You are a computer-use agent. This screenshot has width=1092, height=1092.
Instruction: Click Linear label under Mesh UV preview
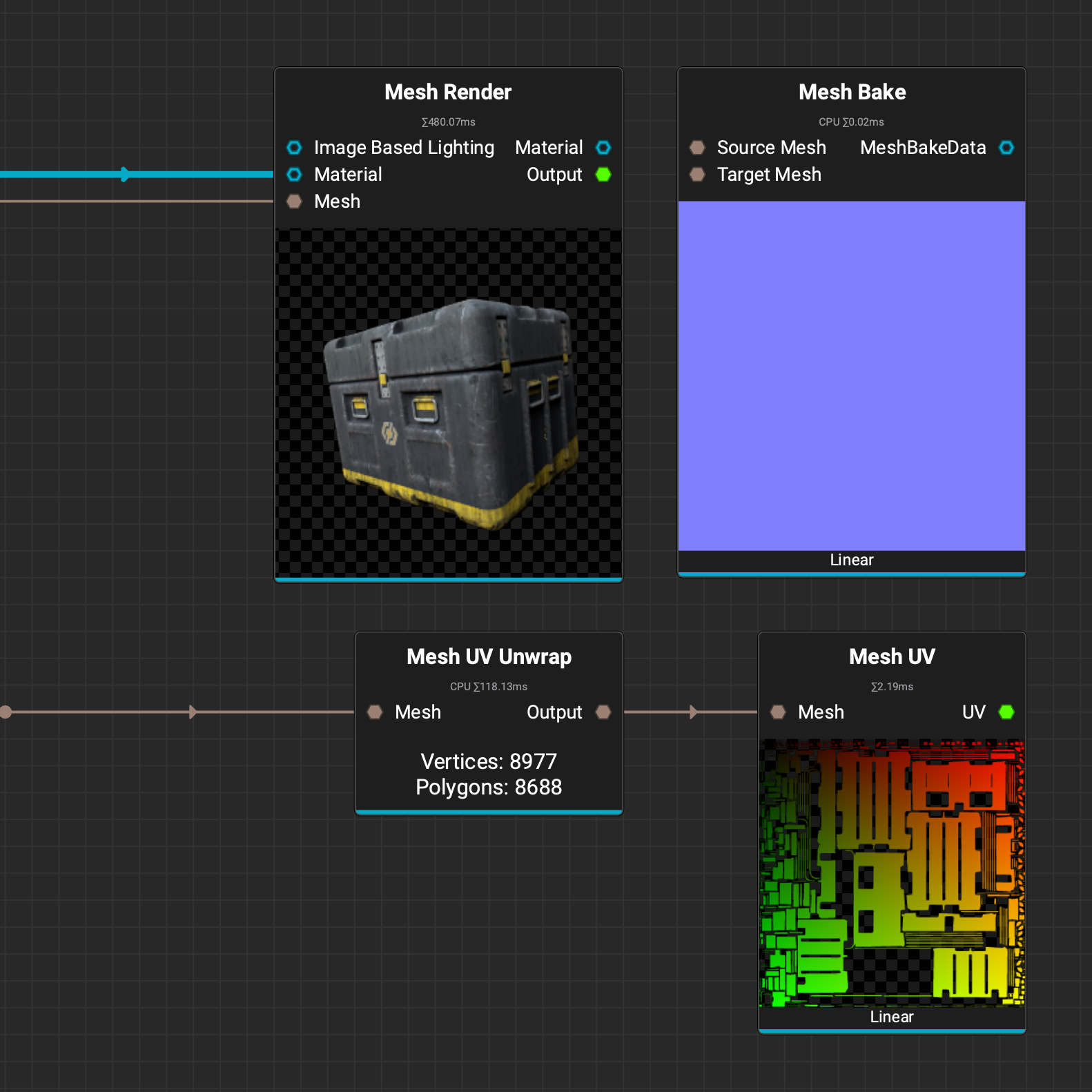(x=892, y=1017)
